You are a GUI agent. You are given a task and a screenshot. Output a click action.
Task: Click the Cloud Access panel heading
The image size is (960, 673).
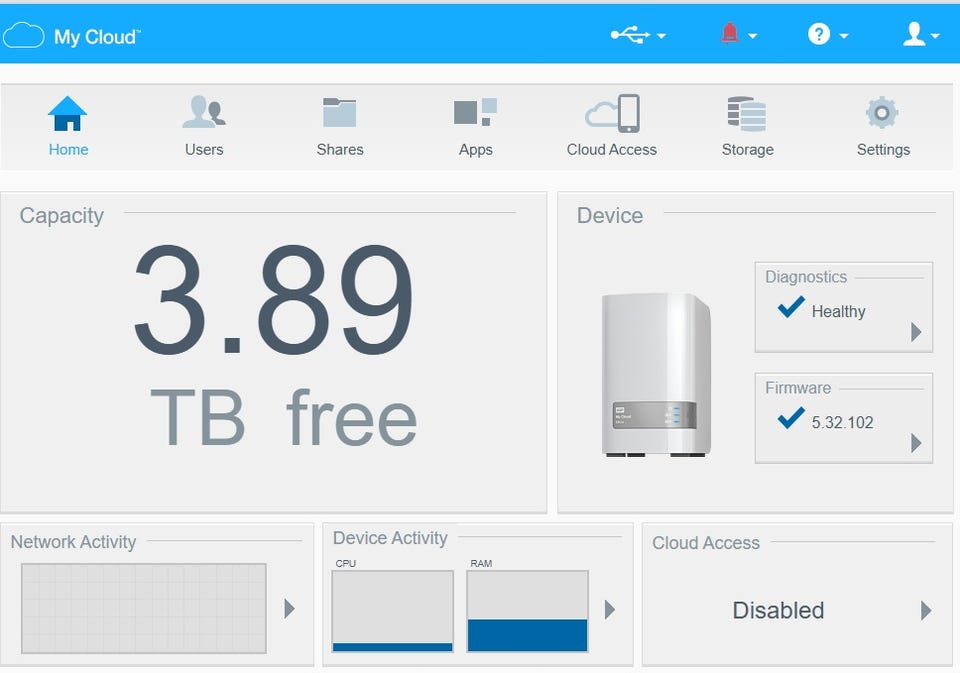click(706, 543)
